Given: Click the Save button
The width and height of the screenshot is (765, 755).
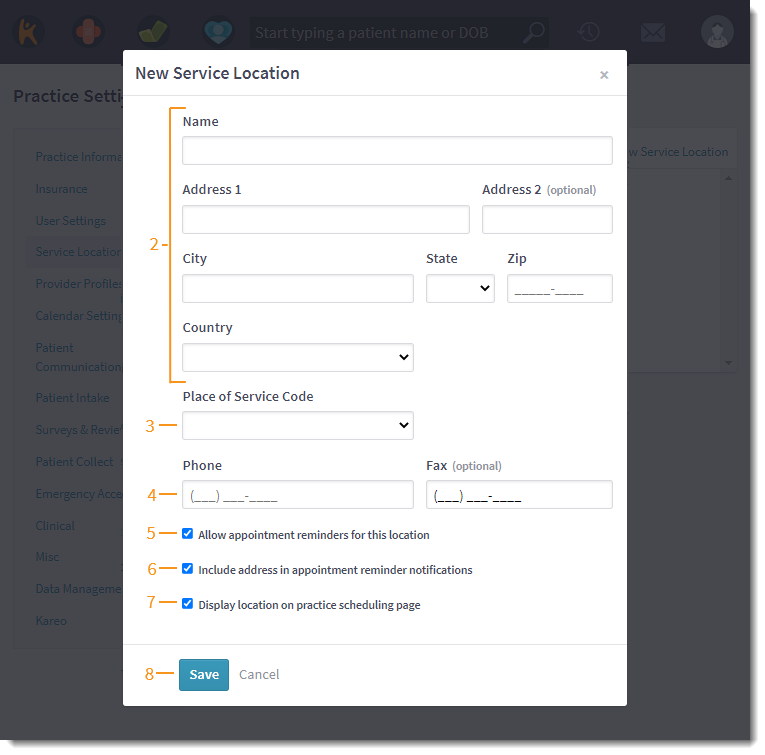Looking at the screenshot, I should tap(204, 675).
